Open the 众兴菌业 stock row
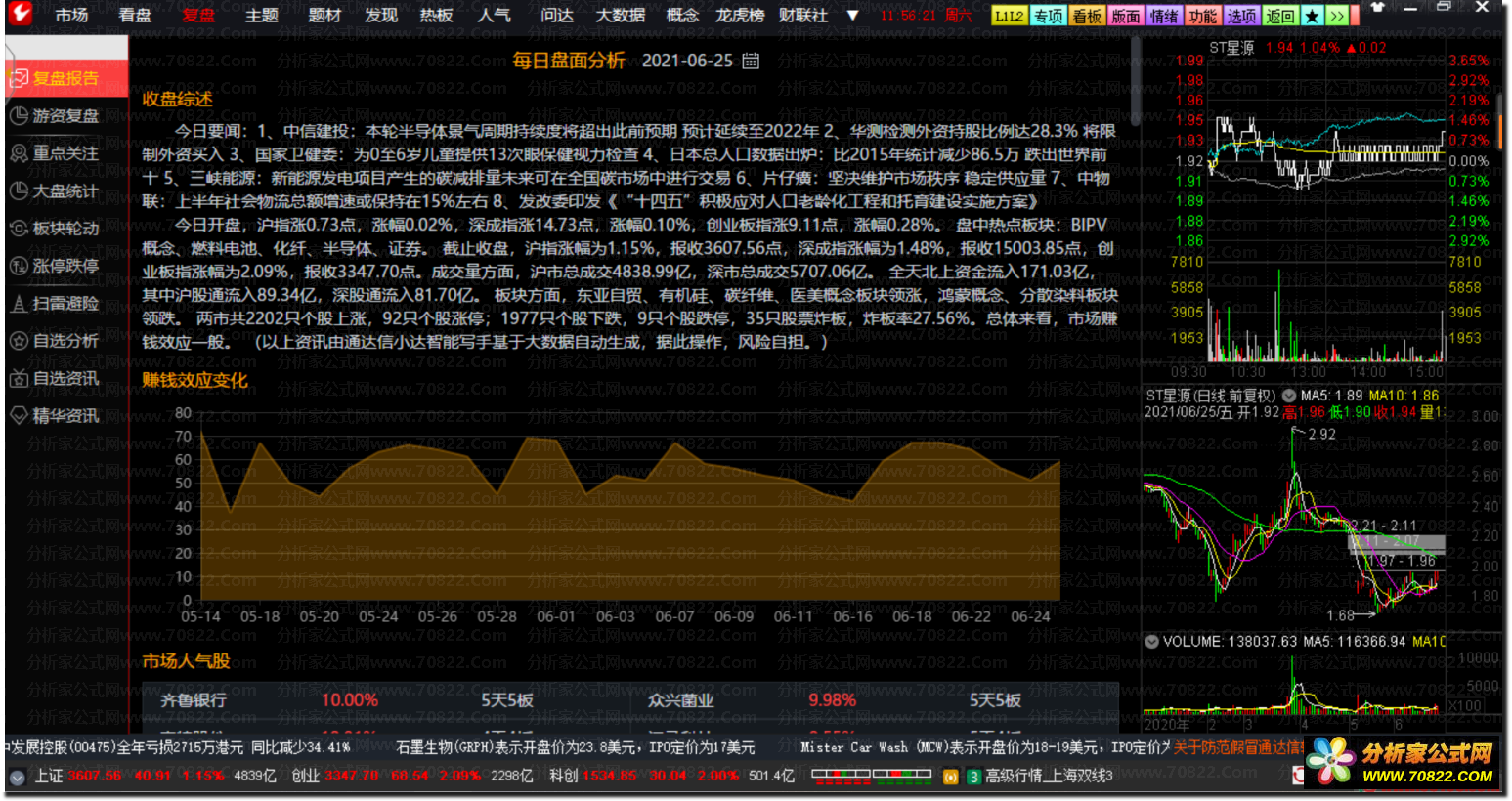The image size is (1512, 801). [x=875, y=700]
